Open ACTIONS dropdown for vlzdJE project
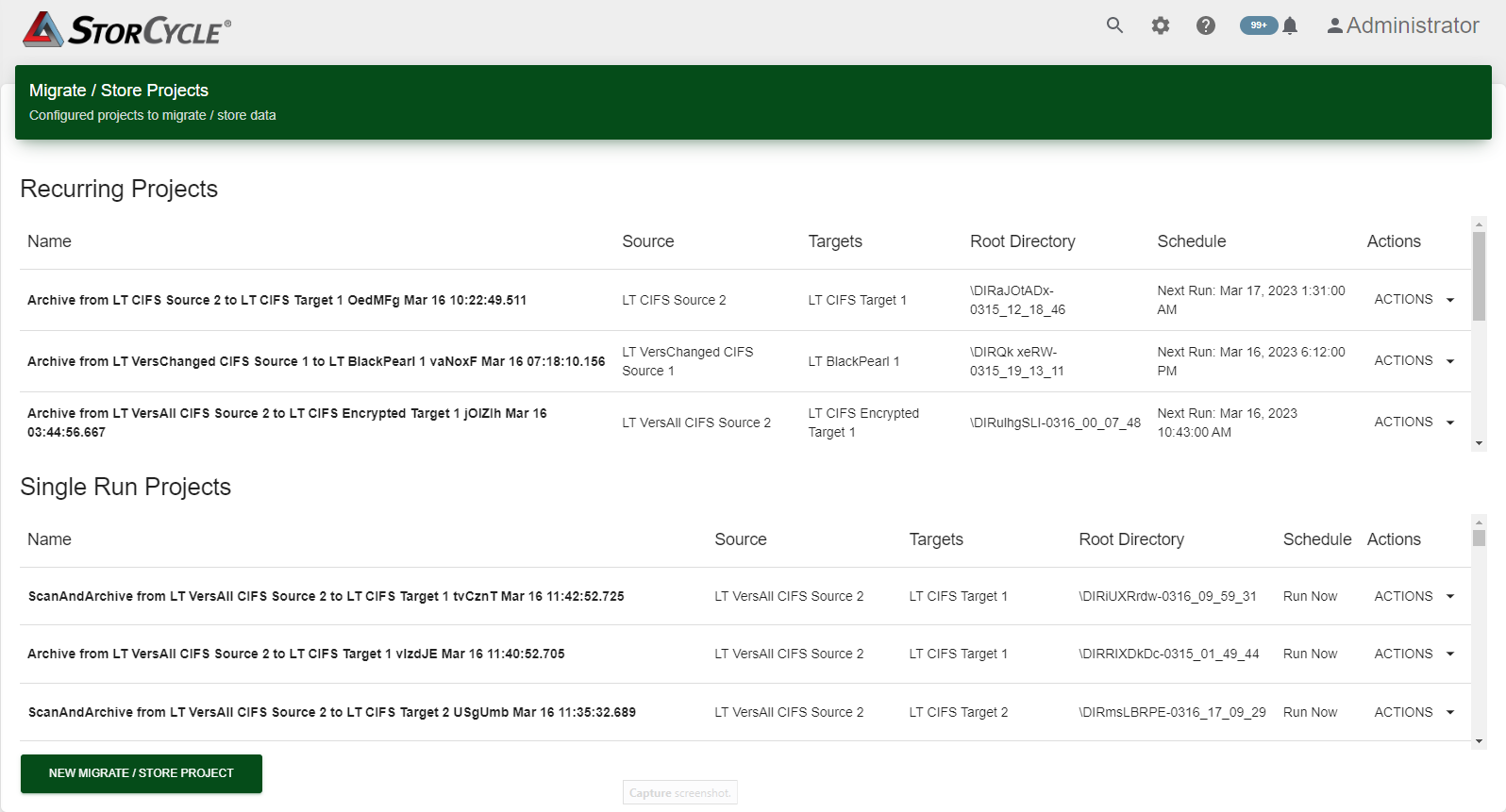This screenshot has height=812, width=1506. (x=1414, y=654)
